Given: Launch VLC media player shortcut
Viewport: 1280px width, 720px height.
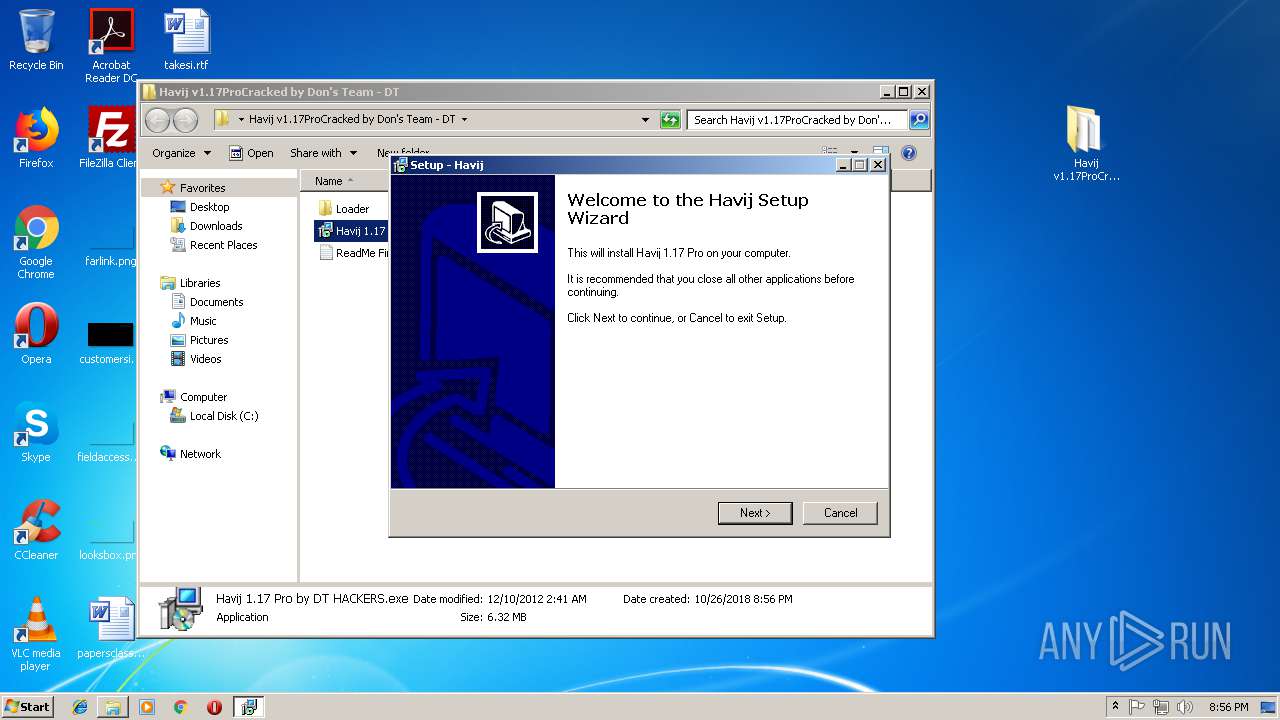Looking at the screenshot, I should click(x=36, y=634).
